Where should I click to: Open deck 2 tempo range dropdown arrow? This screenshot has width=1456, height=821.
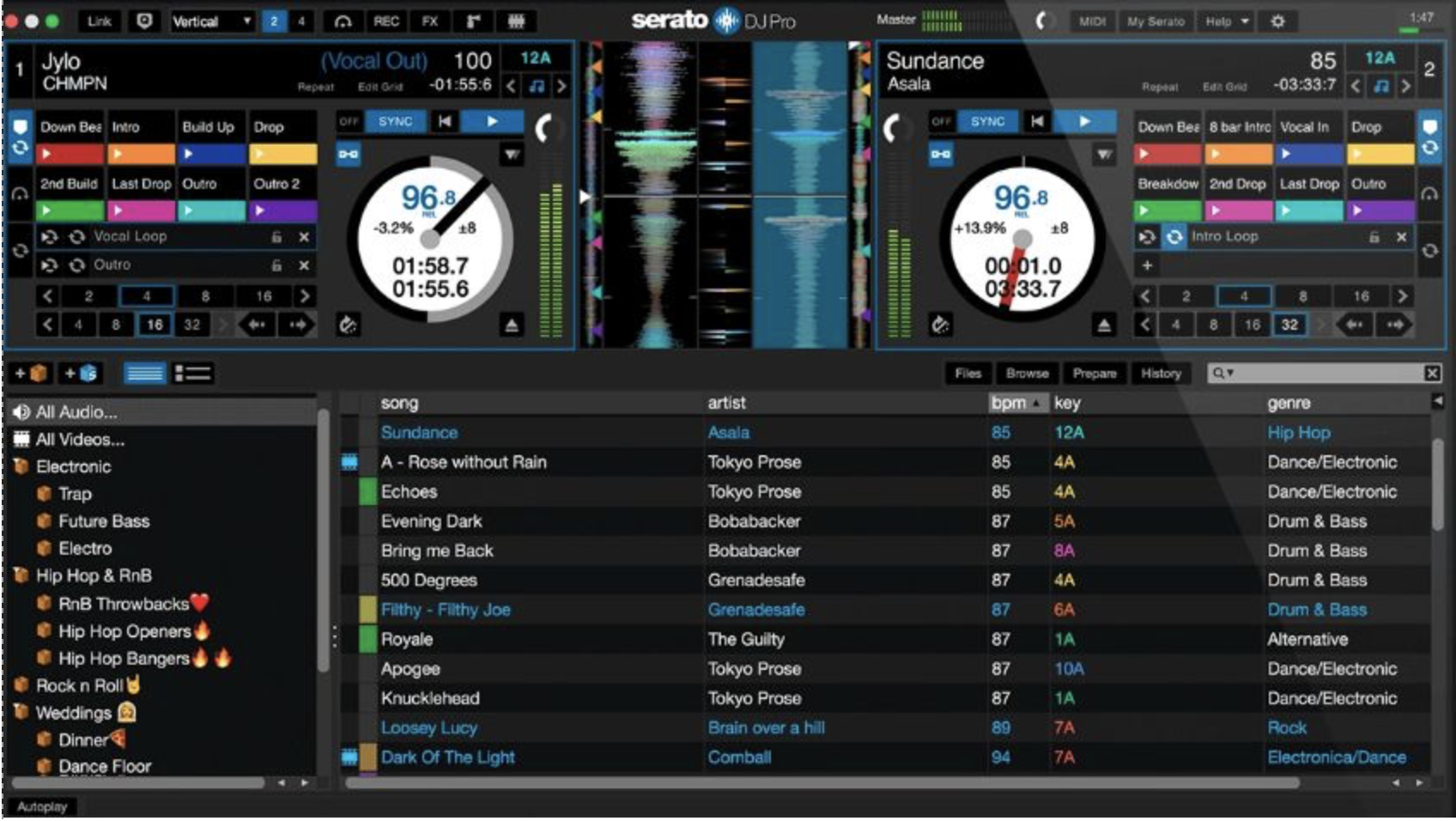[1104, 155]
